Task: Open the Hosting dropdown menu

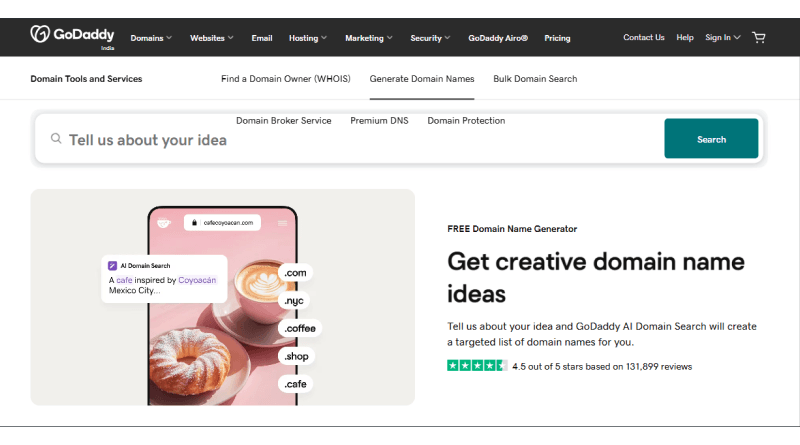Action: tap(308, 38)
